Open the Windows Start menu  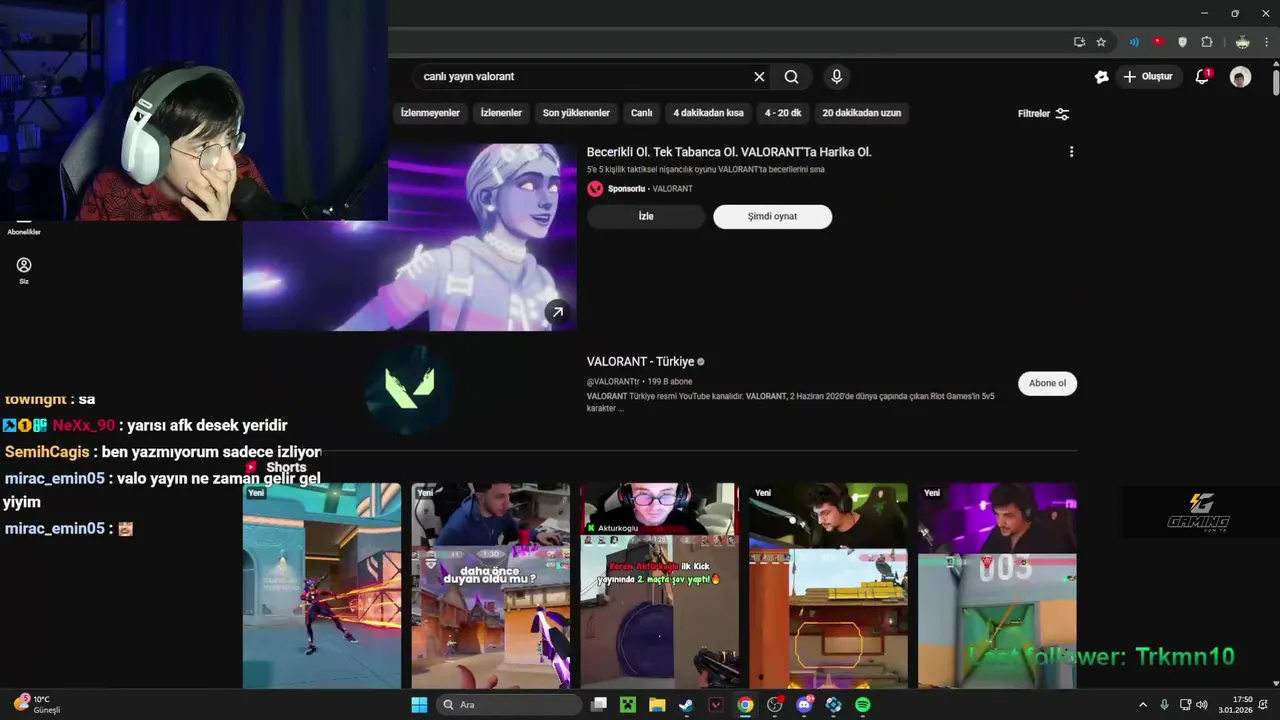419,705
